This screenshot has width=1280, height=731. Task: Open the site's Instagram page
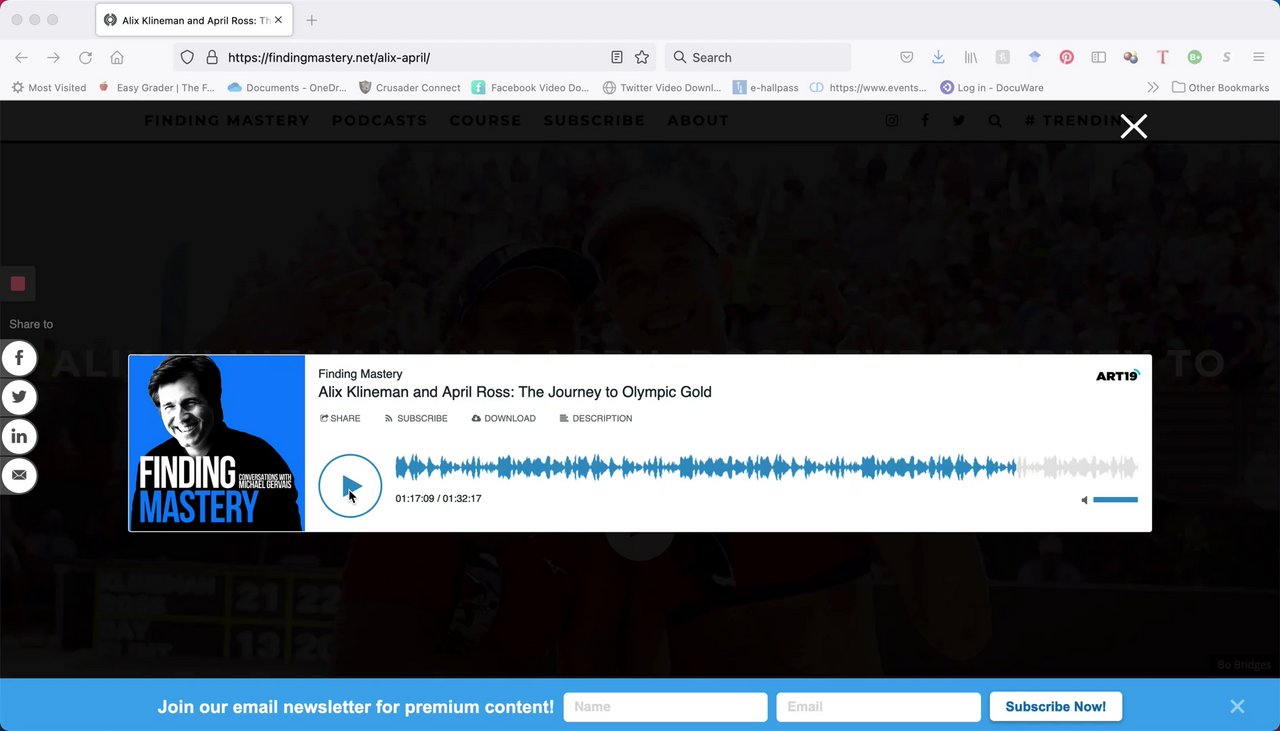click(x=892, y=120)
